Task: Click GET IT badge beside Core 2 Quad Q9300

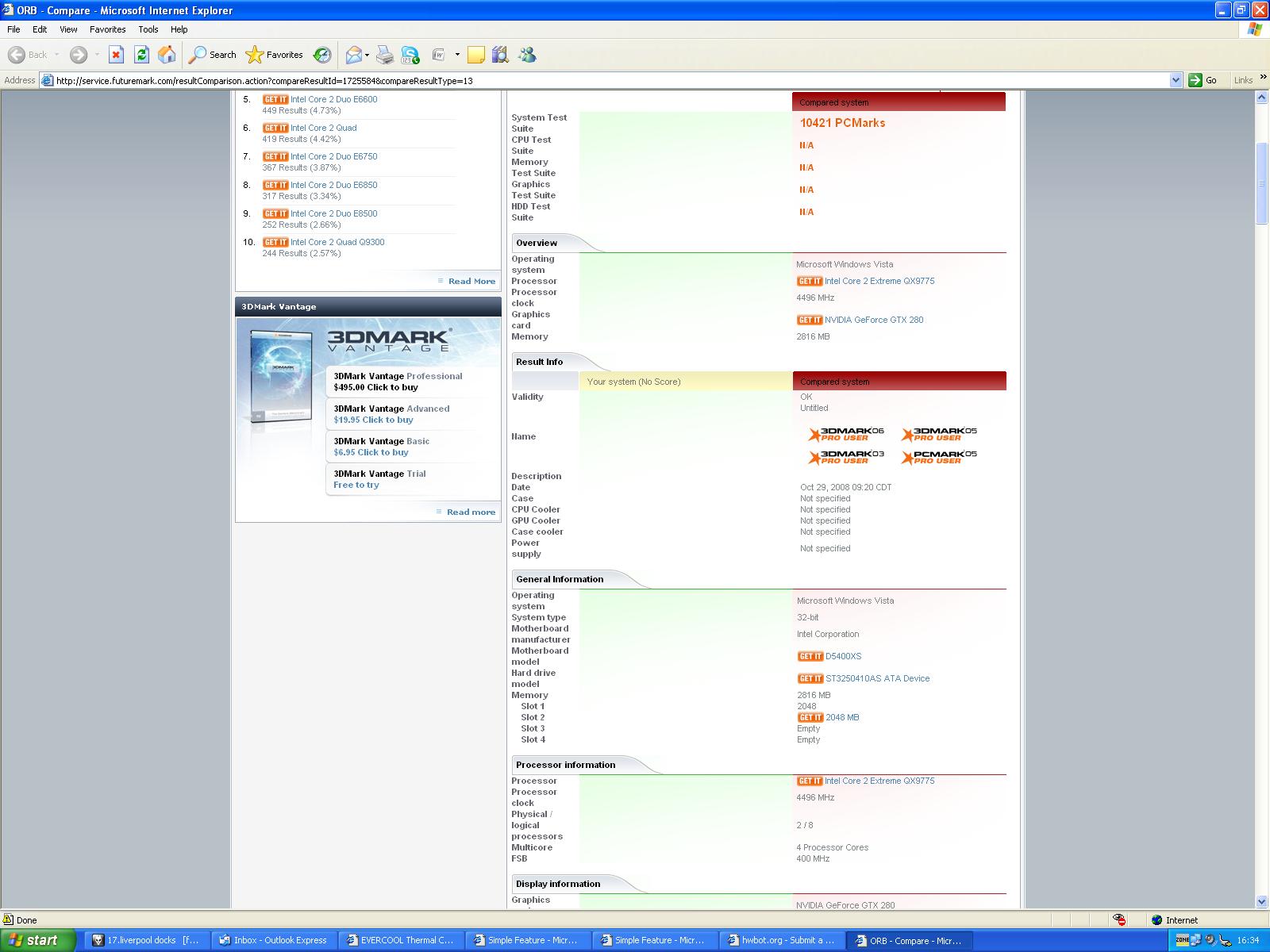Action: click(275, 242)
